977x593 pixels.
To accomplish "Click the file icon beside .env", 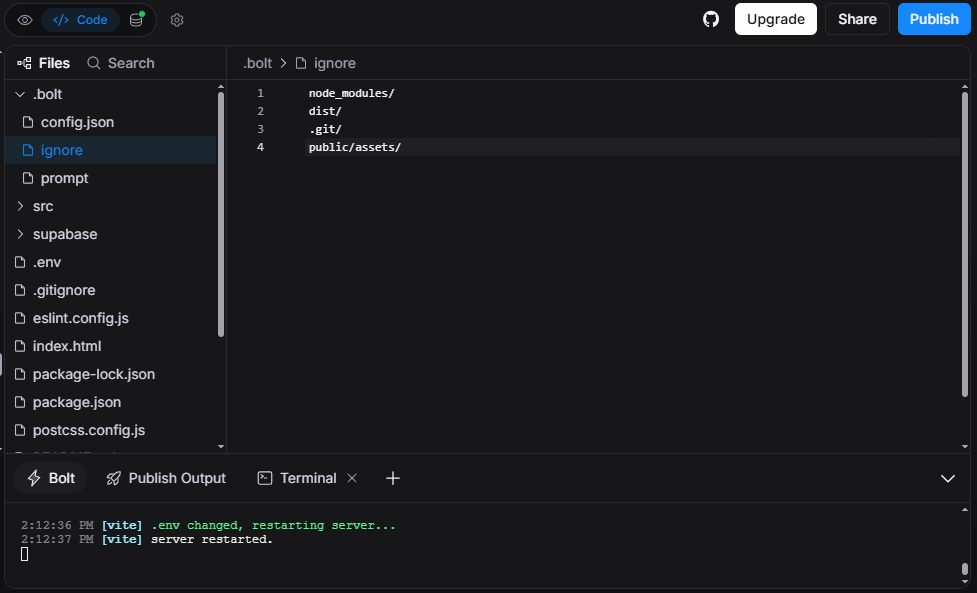I will (20, 262).
